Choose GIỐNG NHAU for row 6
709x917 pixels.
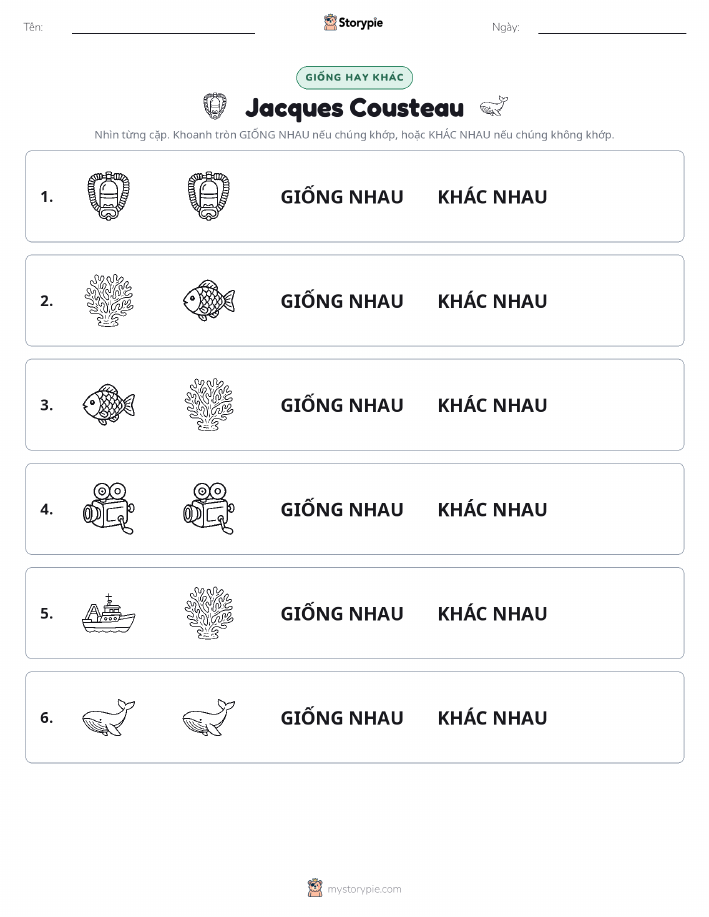coord(342,717)
